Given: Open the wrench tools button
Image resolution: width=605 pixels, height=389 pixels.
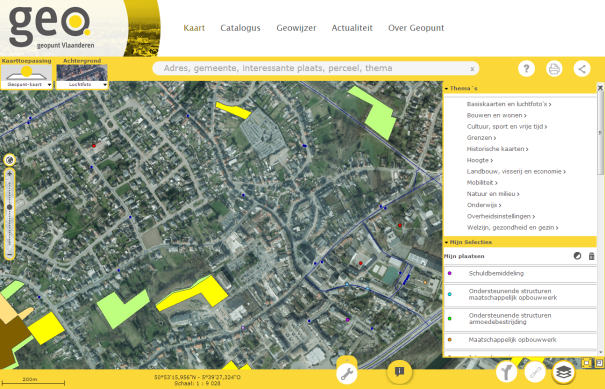Looking at the screenshot, I should (347, 373).
